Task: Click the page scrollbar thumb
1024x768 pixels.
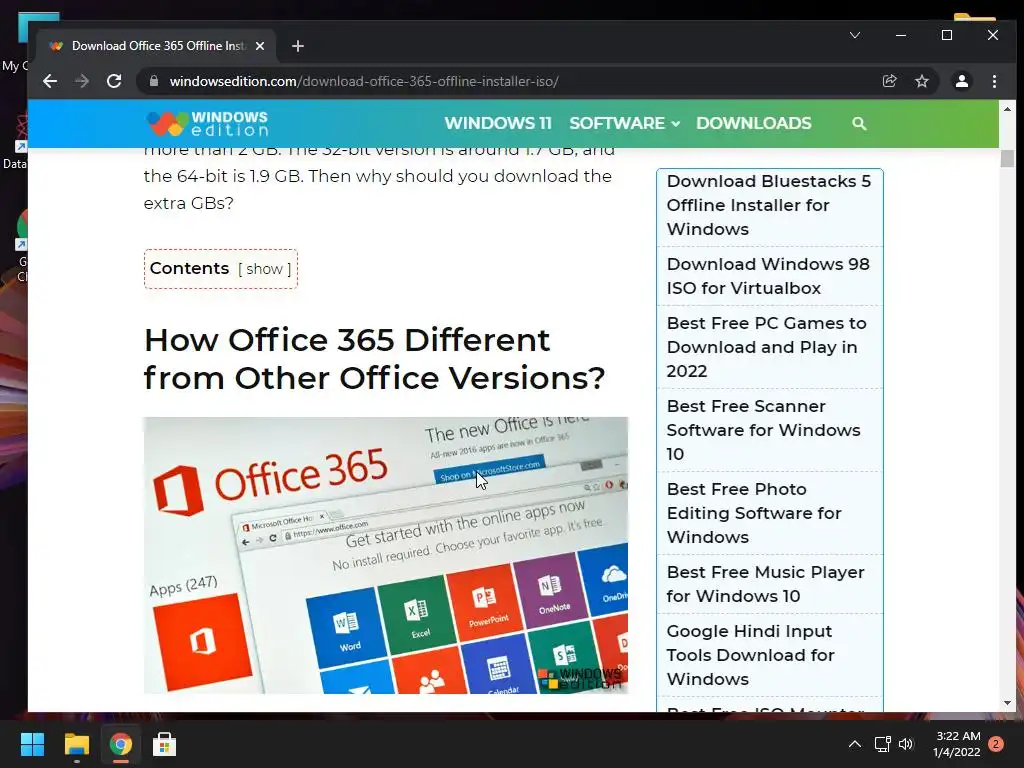Action: (x=1007, y=159)
